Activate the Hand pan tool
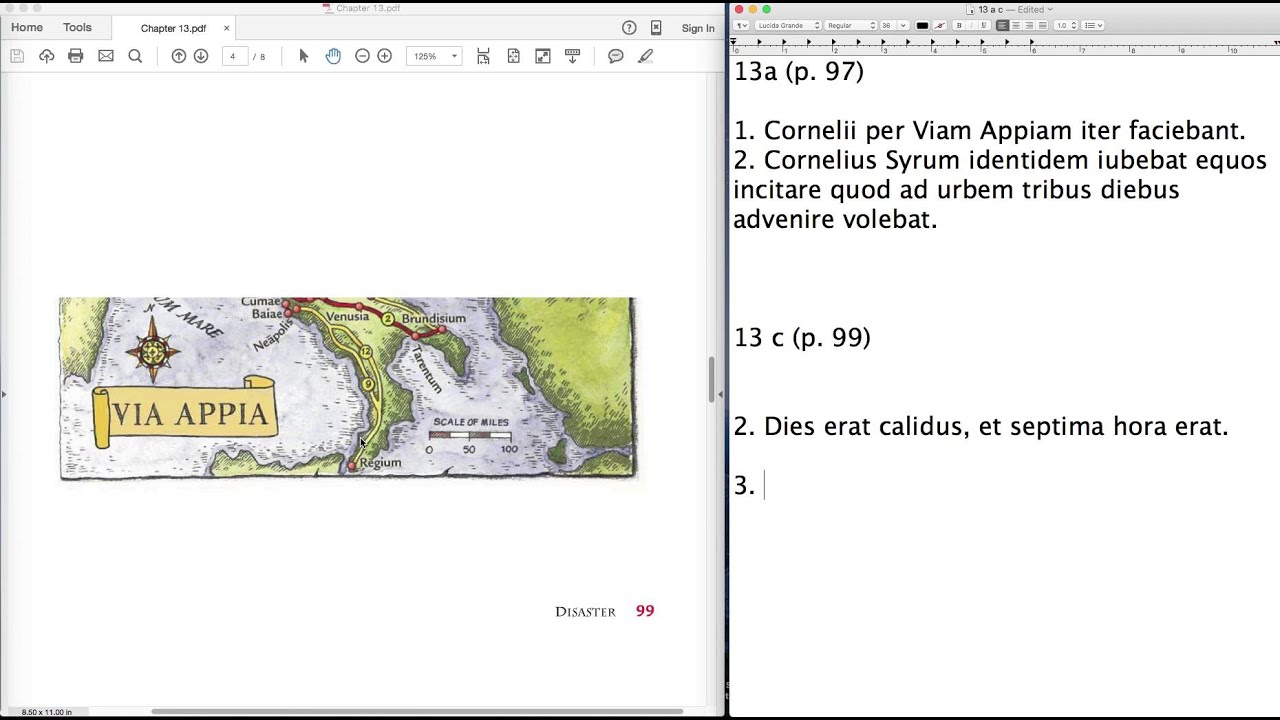This screenshot has width=1280, height=720. click(x=333, y=56)
